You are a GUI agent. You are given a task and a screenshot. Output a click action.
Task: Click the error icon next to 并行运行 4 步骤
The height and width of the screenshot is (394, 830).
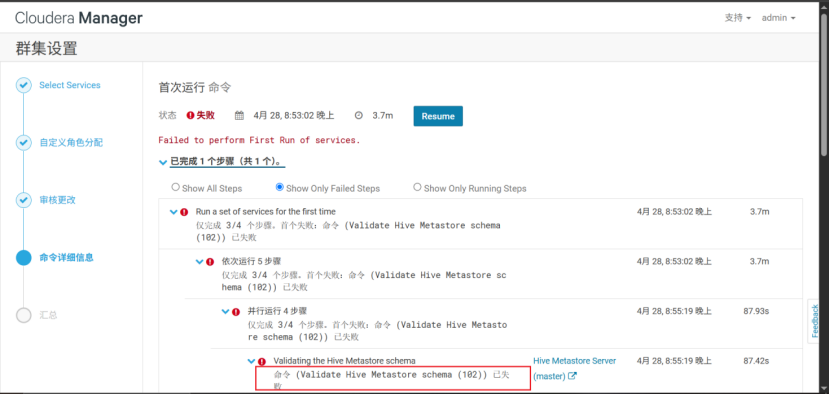pyautogui.click(x=236, y=311)
